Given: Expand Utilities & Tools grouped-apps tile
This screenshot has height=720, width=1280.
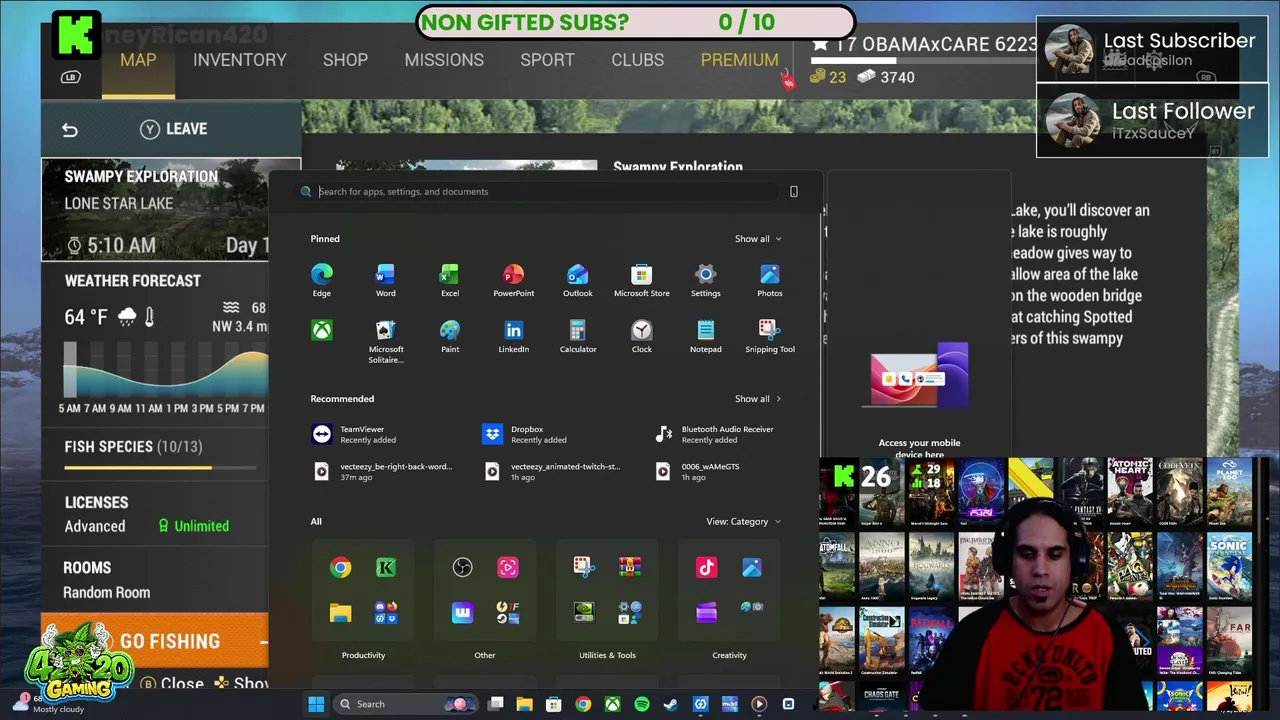Looking at the screenshot, I should point(629,612).
